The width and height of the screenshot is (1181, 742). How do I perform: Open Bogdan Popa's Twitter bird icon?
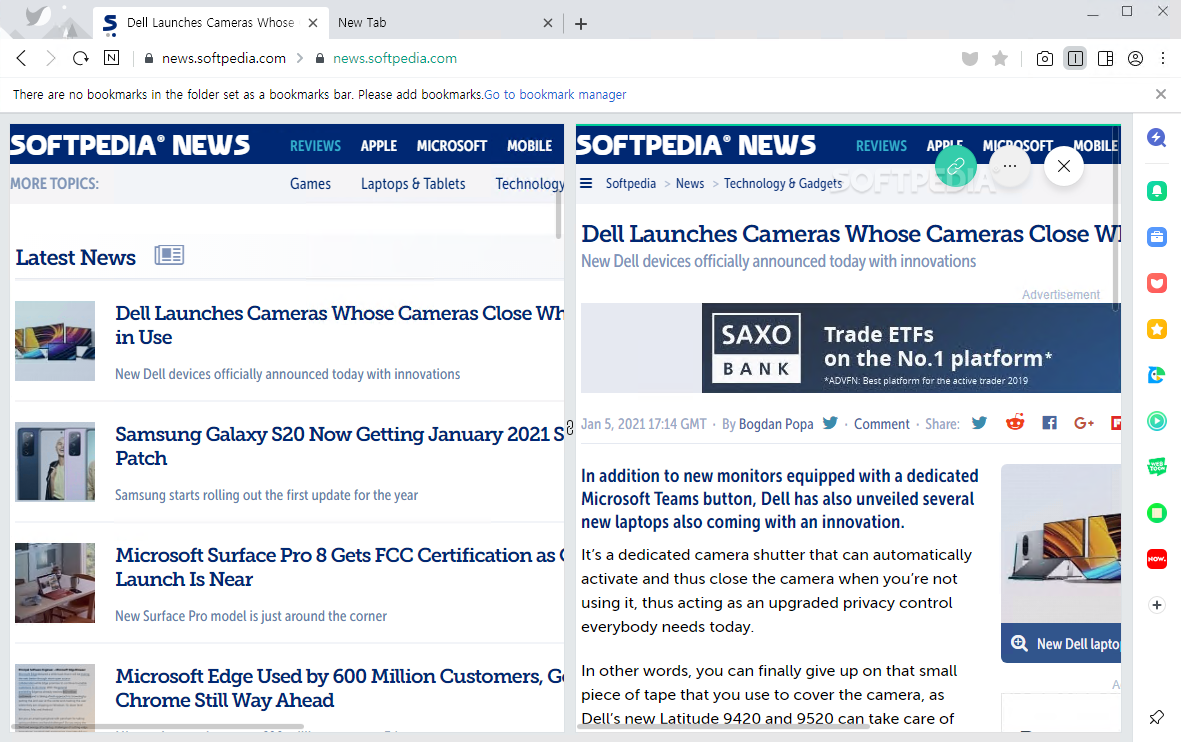tap(830, 423)
